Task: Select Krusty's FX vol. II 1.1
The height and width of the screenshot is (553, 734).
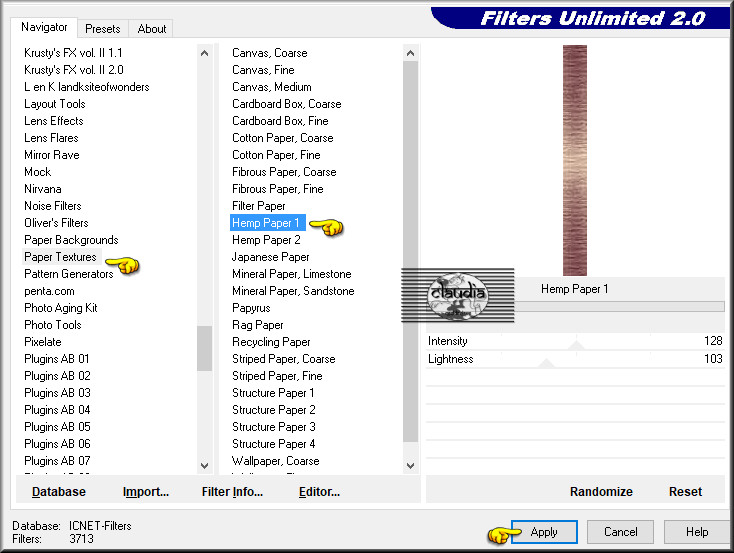Action: [x=73, y=53]
